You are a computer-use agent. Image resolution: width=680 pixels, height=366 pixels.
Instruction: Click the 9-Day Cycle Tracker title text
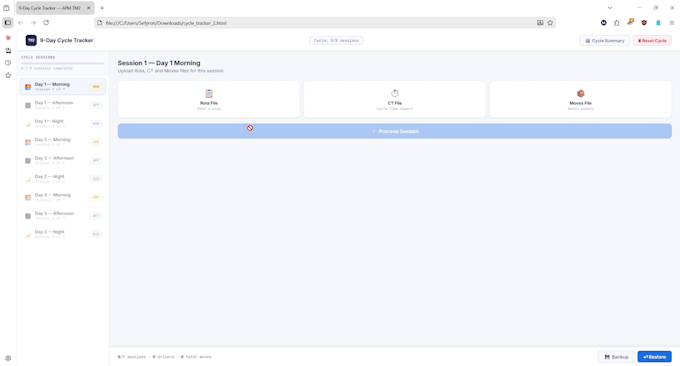[66, 40]
